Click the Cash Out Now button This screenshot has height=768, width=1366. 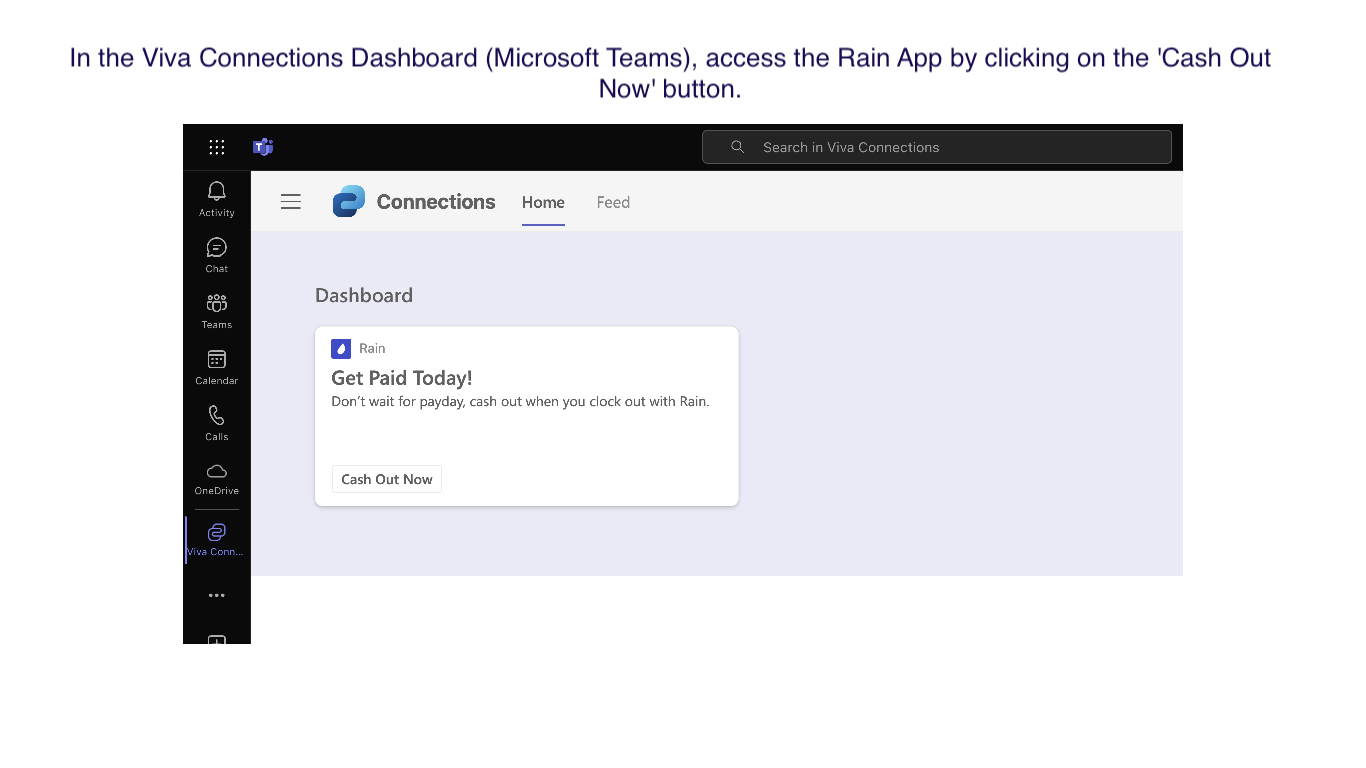point(387,479)
